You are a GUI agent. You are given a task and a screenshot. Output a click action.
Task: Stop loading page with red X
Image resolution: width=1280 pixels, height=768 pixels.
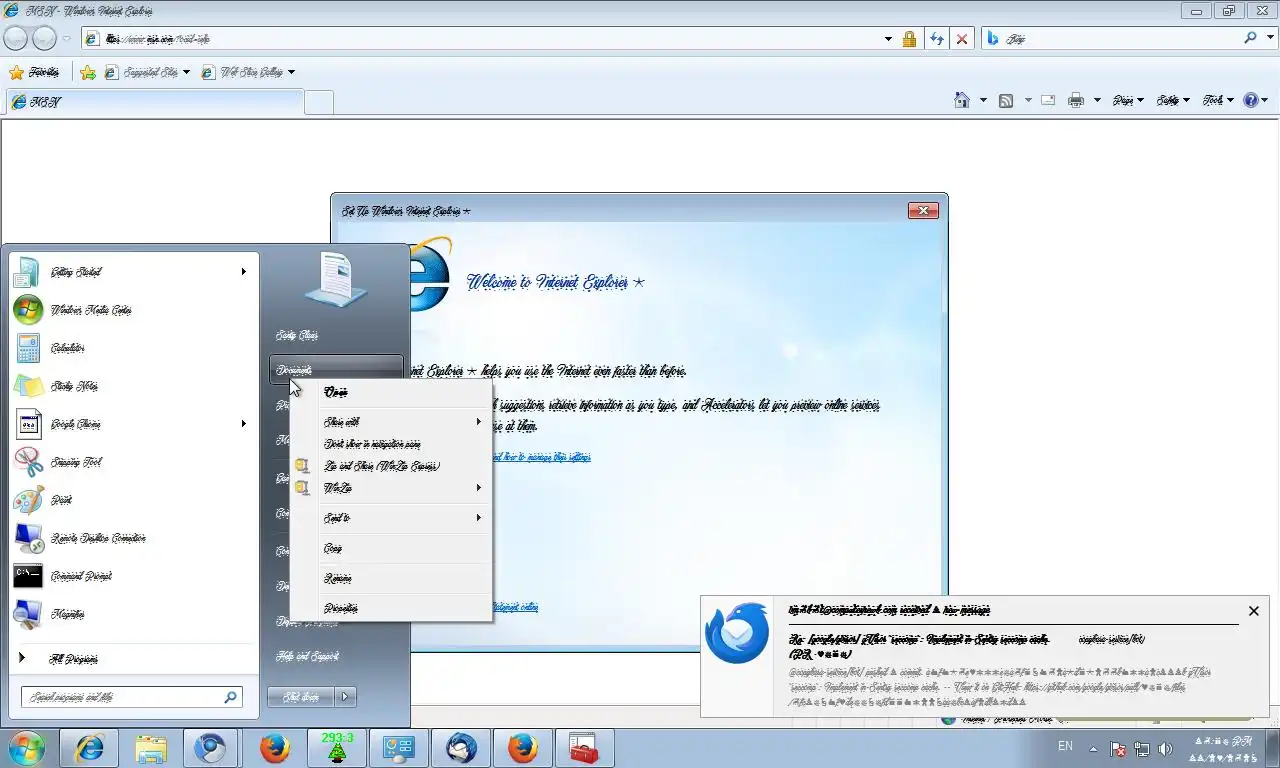point(962,39)
